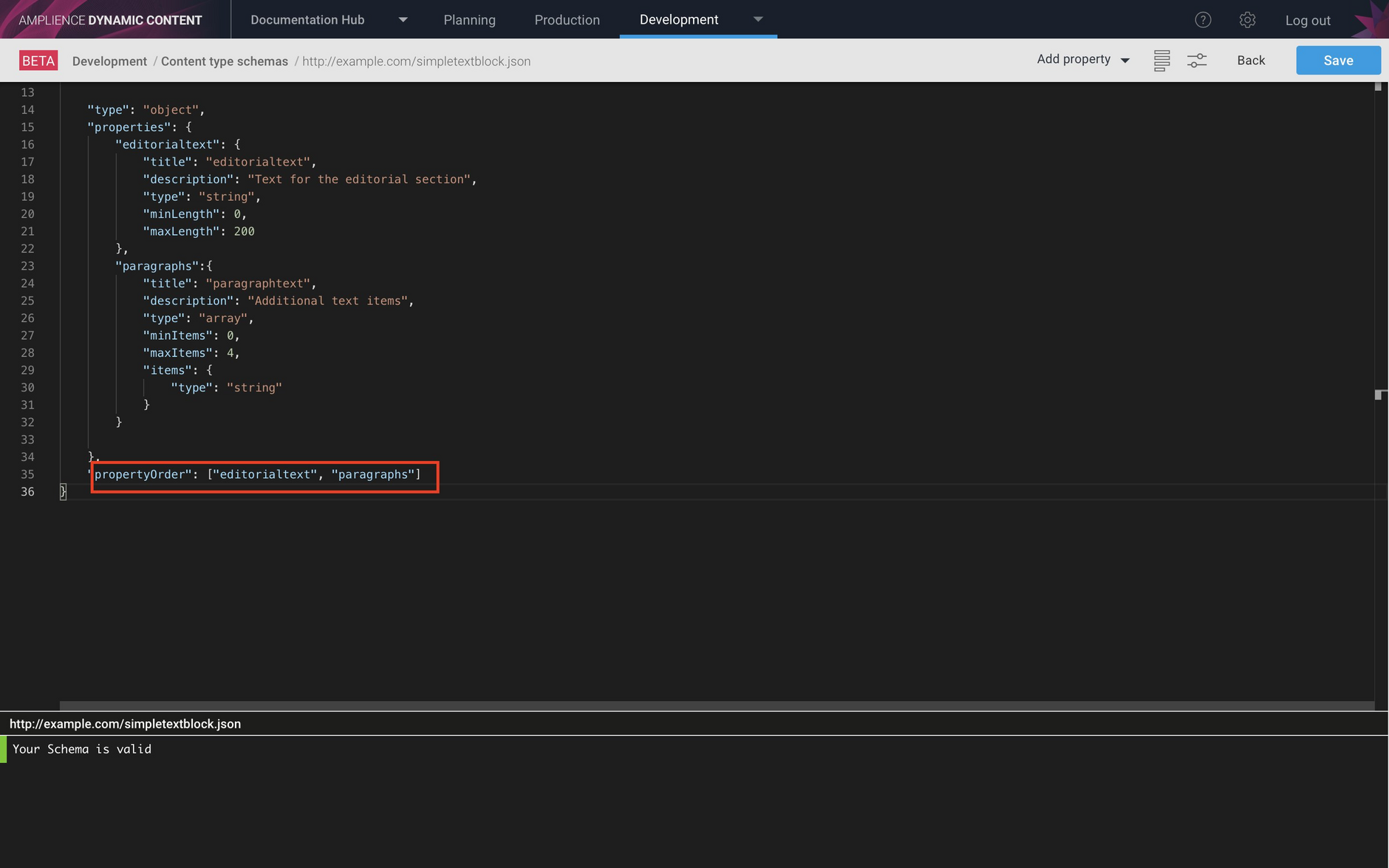The image size is (1389, 868).
Task: Click the Save button
Action: [1337, 60]
